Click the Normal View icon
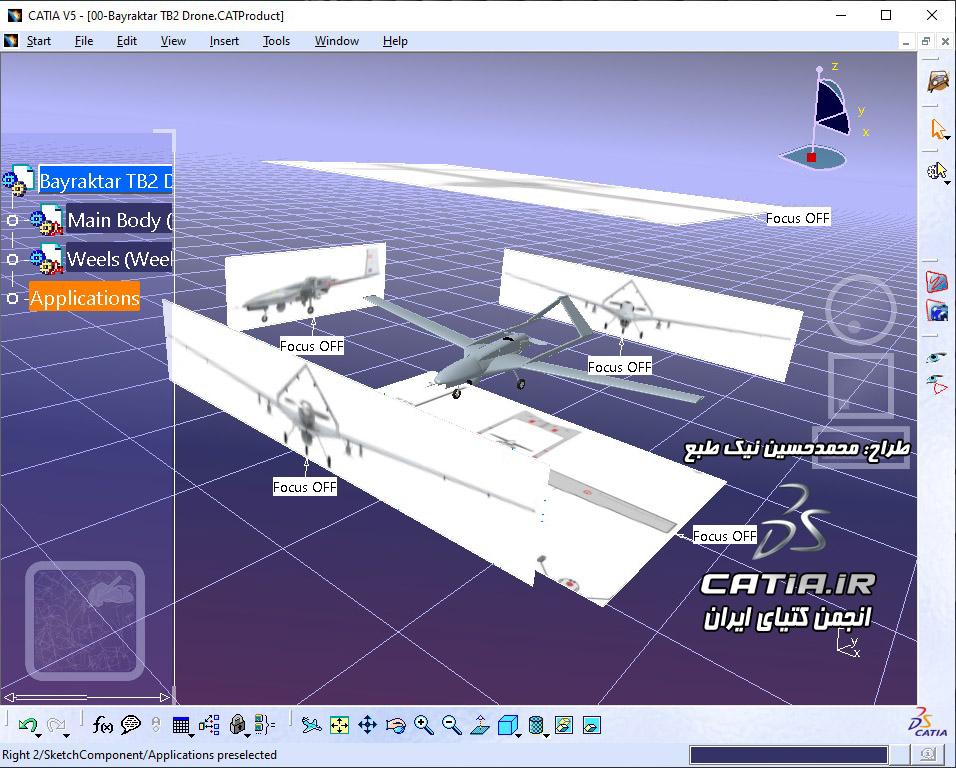 point(480,725)
